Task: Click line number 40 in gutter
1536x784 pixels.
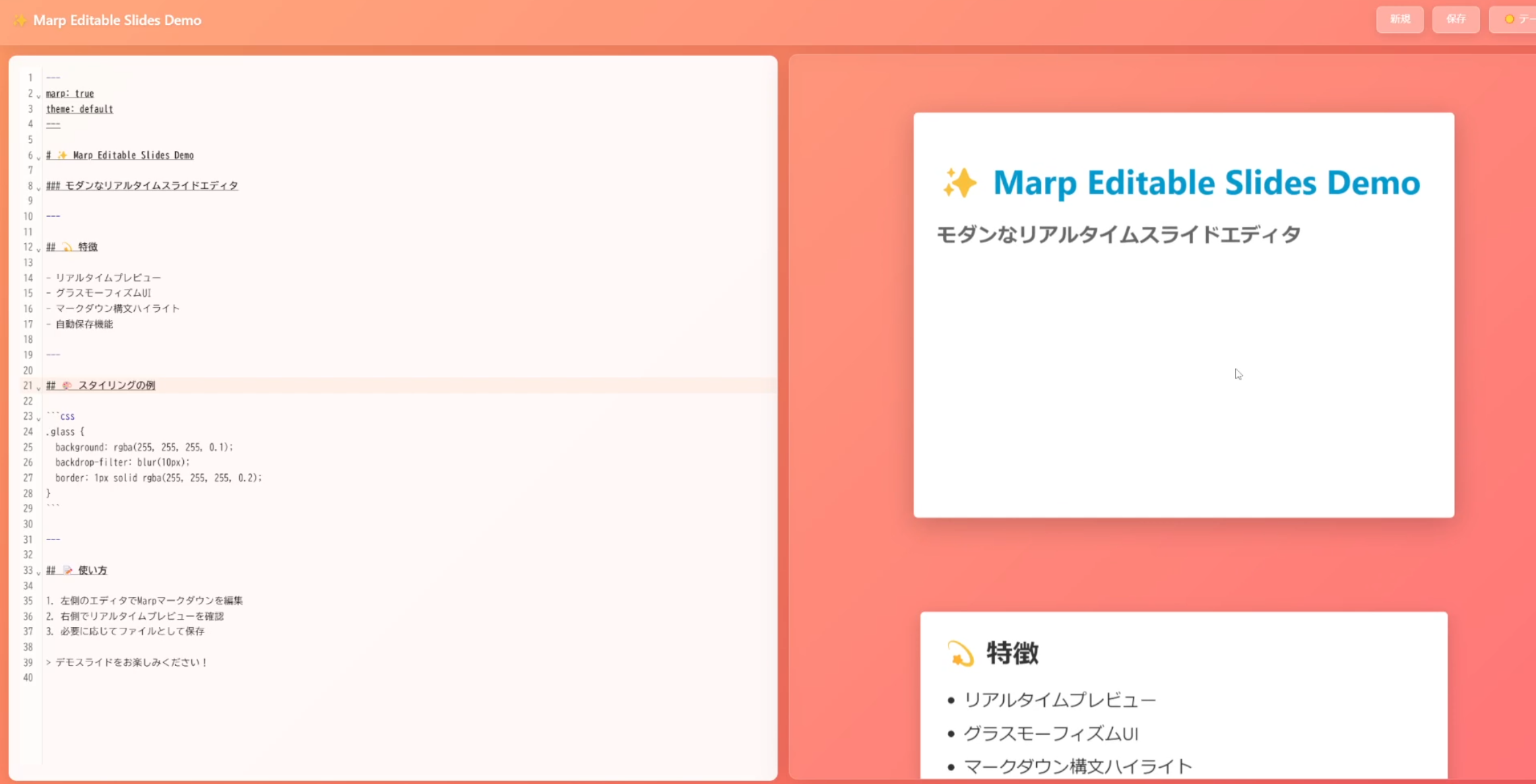Action: pyautogui.click(x=28, y=678)
